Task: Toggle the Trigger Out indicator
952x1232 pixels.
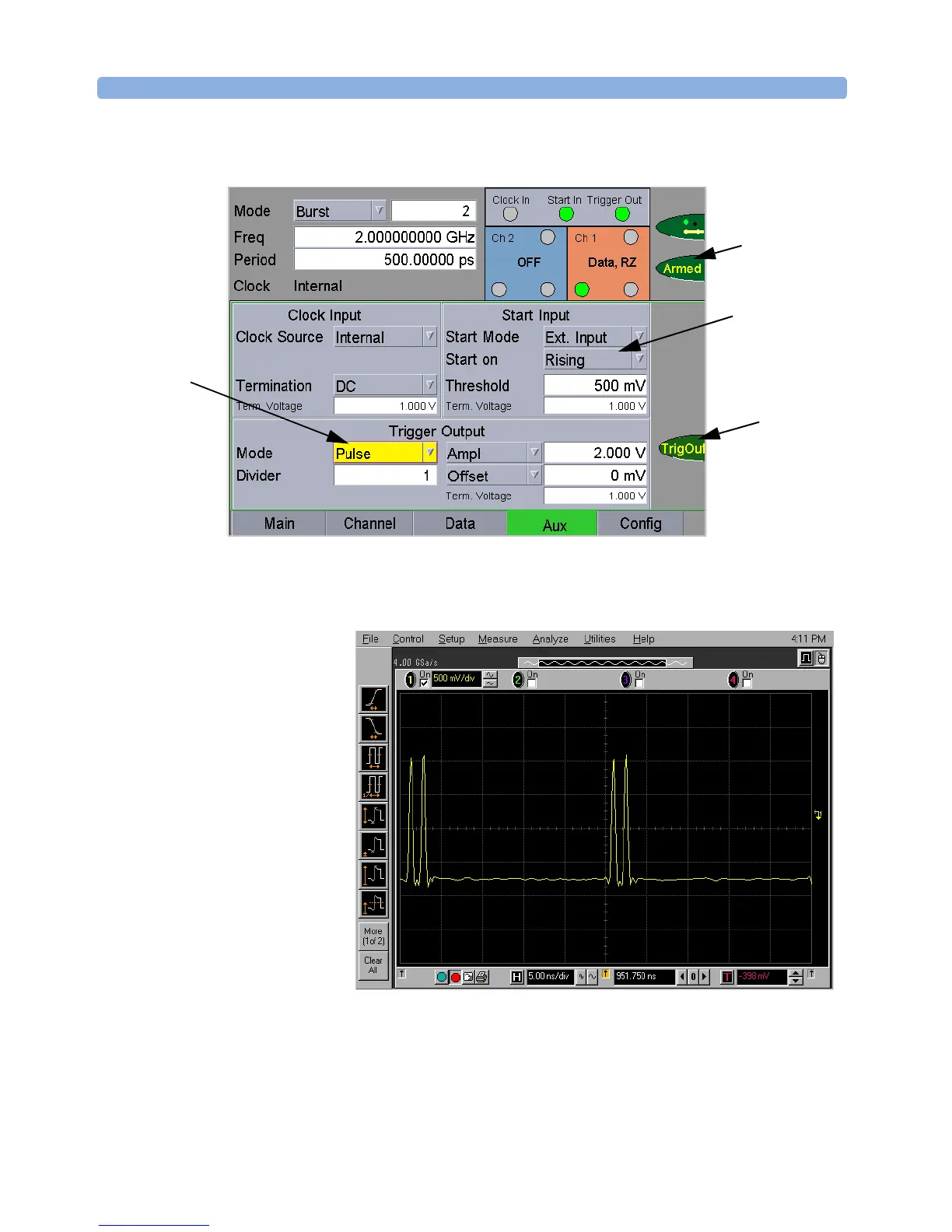Action: click(x=622, y=214)
